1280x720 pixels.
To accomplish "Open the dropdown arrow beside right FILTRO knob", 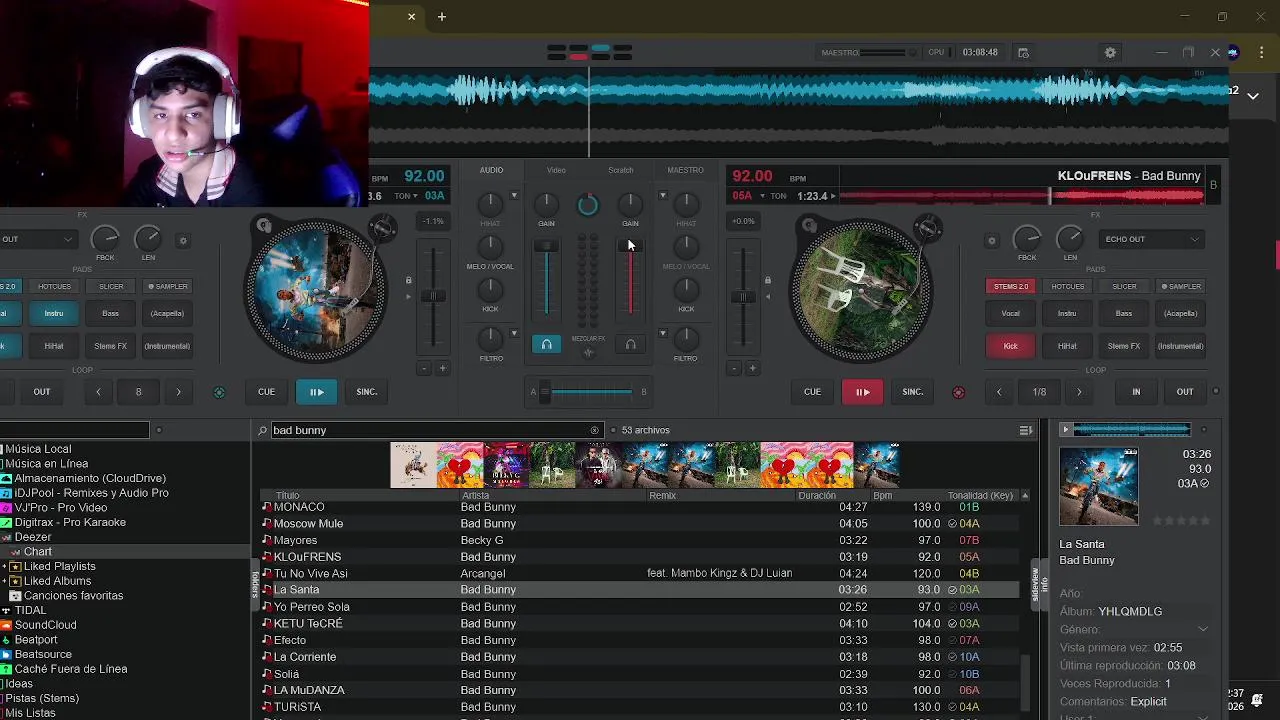I will coord(662,333).
